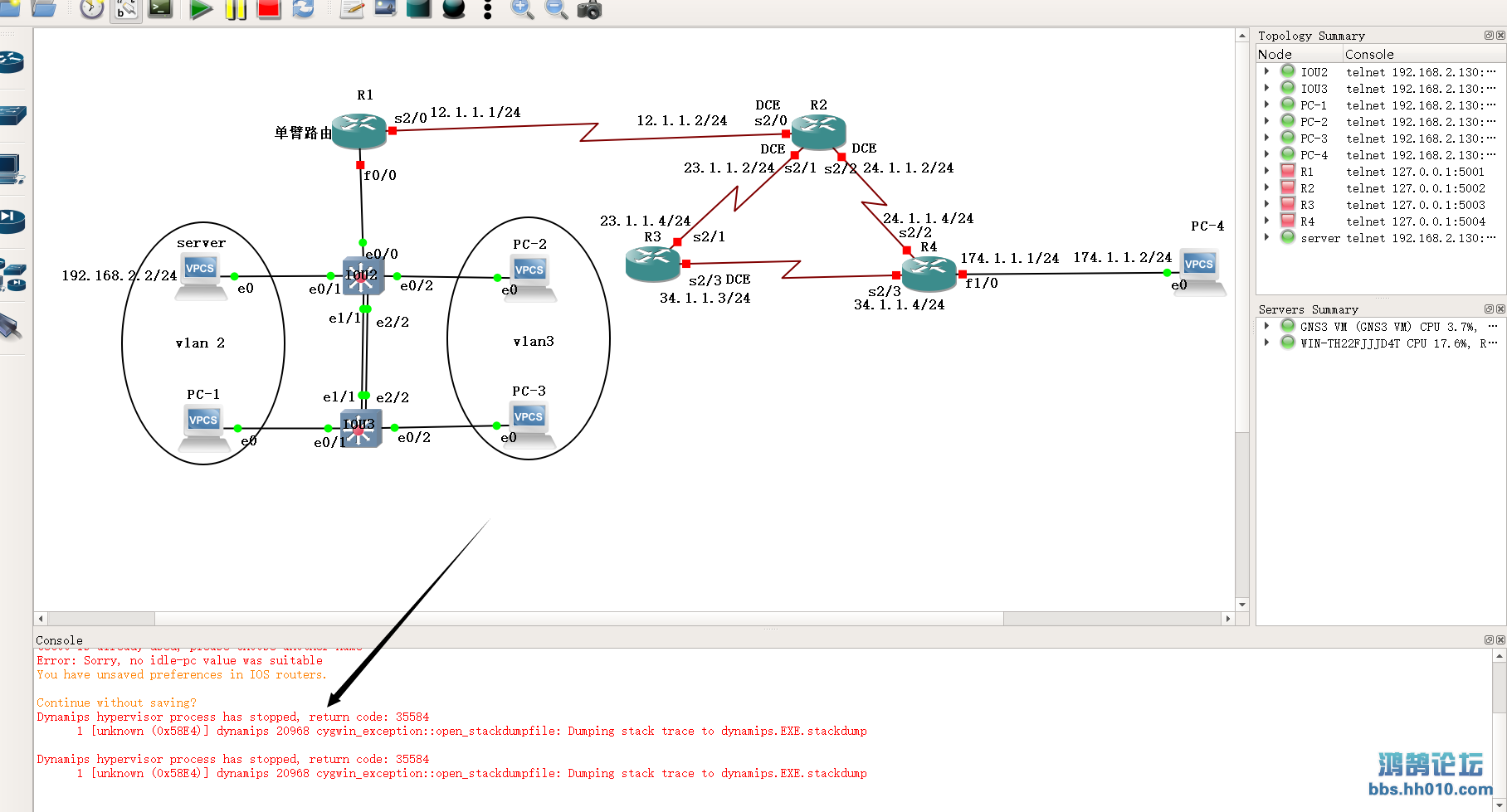Viewport: 1507px width, 812px height.
Task: Select the IOU3 switch on canvas
Action: tap(360, 428)
